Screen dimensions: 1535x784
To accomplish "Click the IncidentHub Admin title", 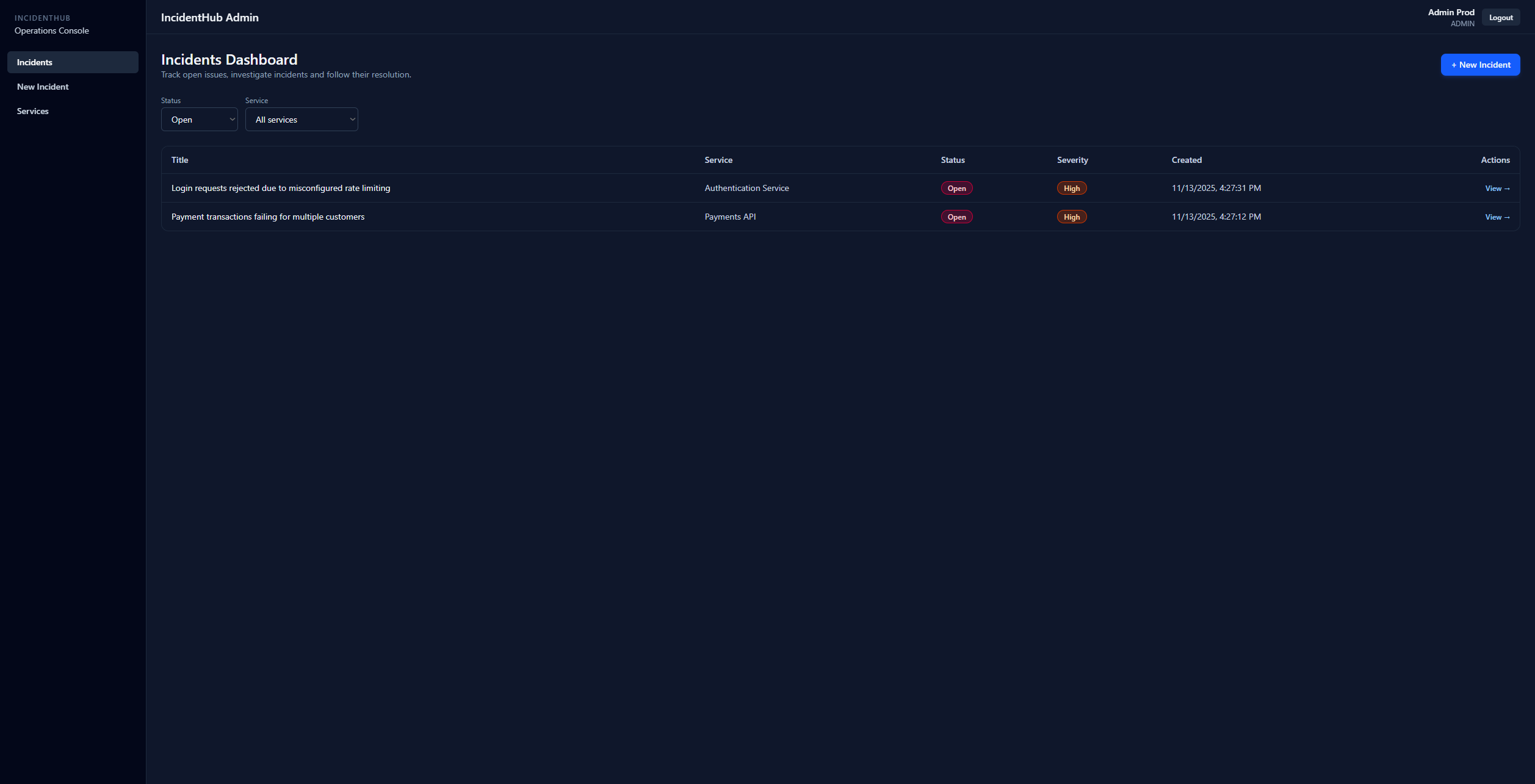I will (x=209, y=17).
